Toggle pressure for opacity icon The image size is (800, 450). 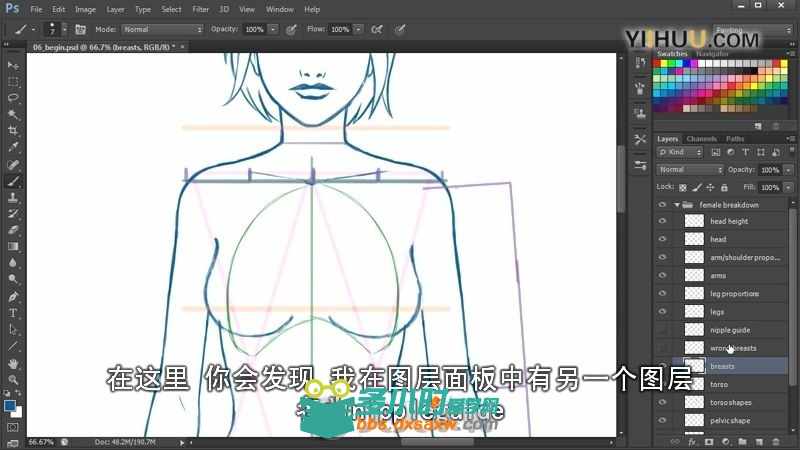[291, 30]
